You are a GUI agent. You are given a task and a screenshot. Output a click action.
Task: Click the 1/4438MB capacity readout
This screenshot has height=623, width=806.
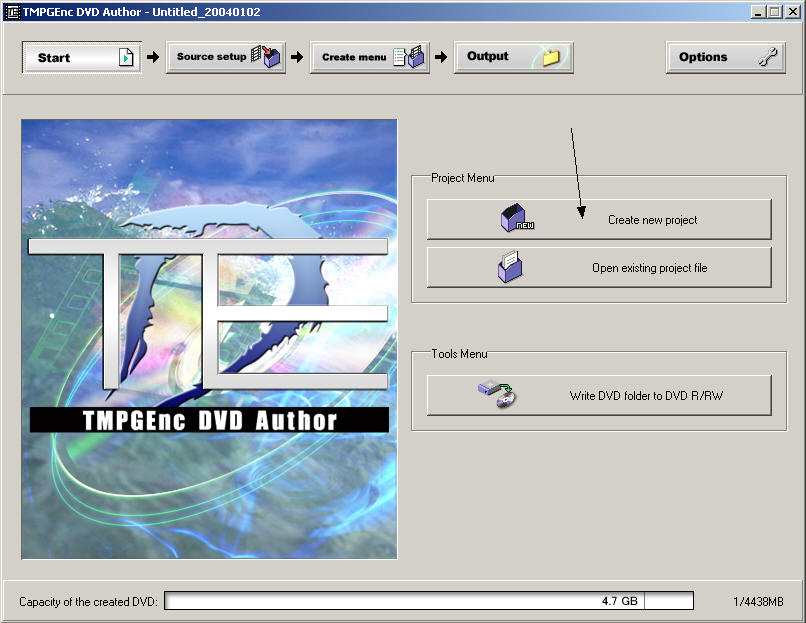pyautogui.click(x=758, y=601)
